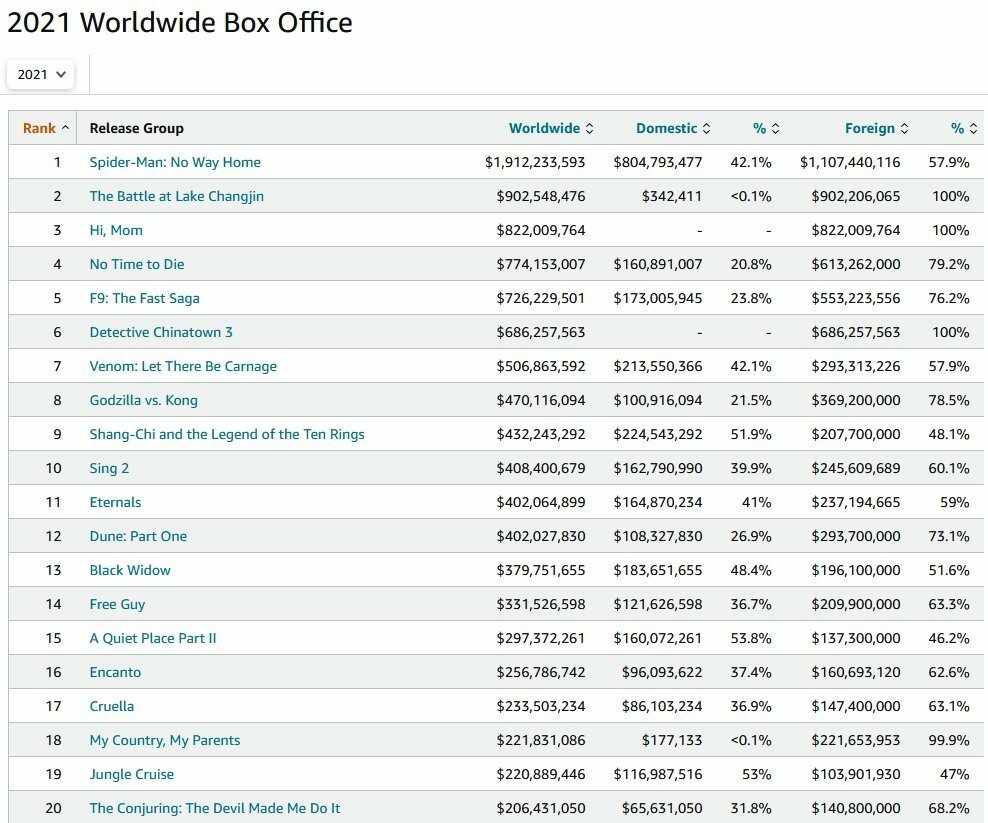Sort by the Worldwide column header
The height and width of the screenshot is (823, 988).
click(544, 128)
